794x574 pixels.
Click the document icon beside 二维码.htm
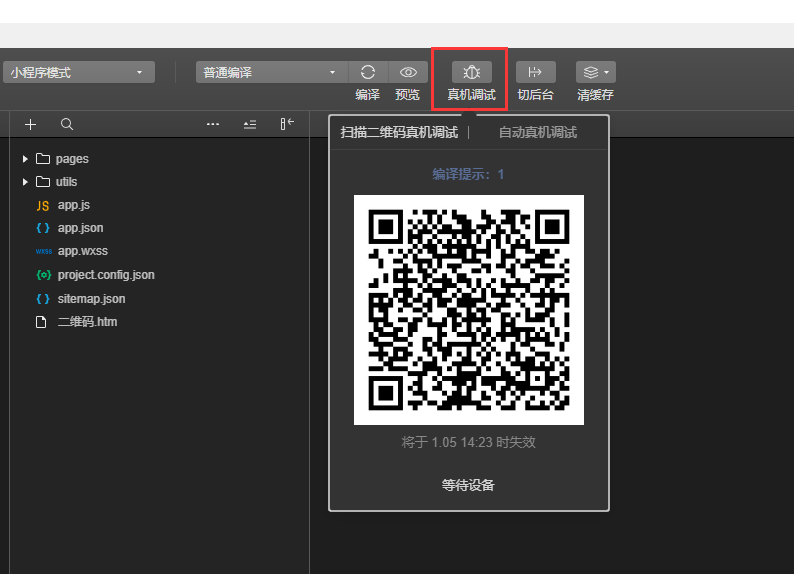tap(41, 322)
